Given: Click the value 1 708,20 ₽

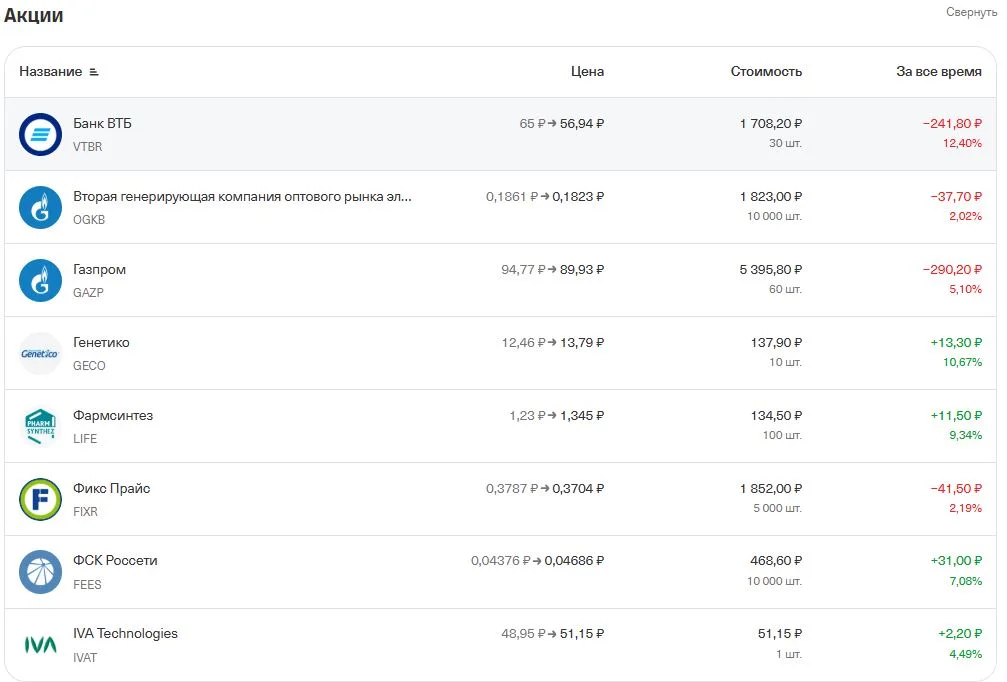Looking at the screenshot, I should (771, 123).
